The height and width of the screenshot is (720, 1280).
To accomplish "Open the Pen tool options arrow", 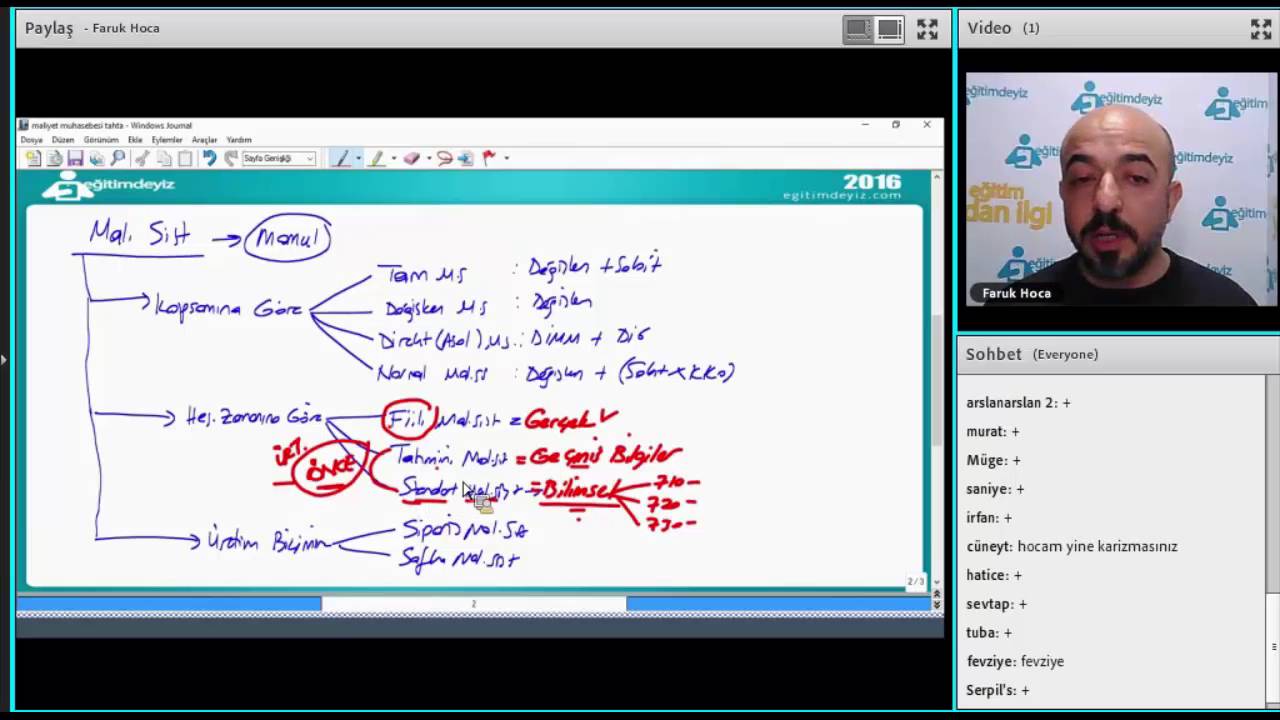I will 358,158.
